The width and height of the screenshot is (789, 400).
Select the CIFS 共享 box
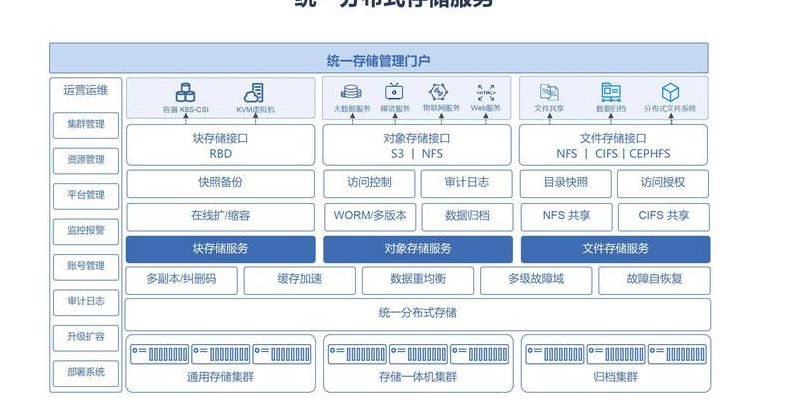664,217
